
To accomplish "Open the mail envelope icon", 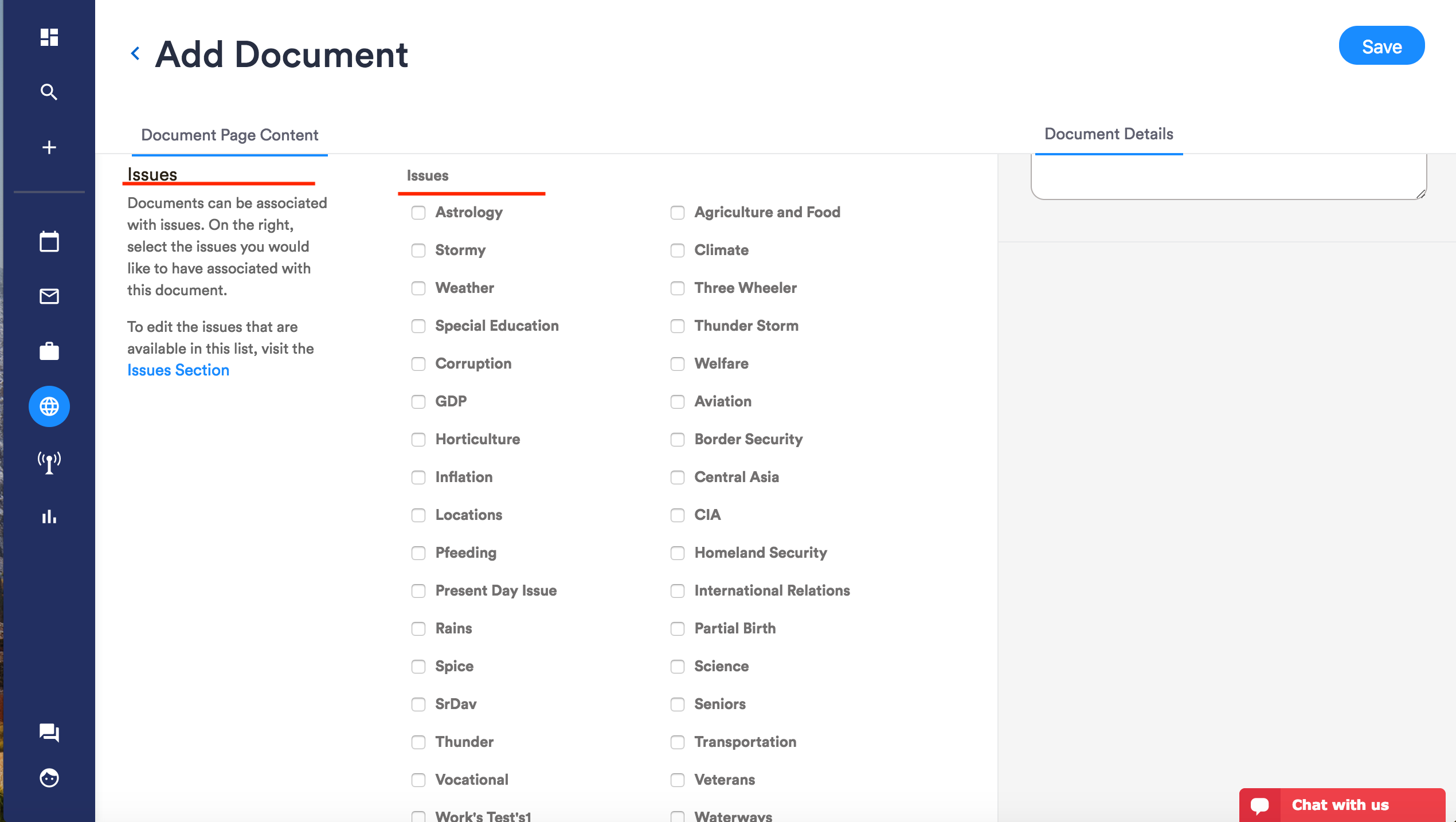I will tap(49, 296).
